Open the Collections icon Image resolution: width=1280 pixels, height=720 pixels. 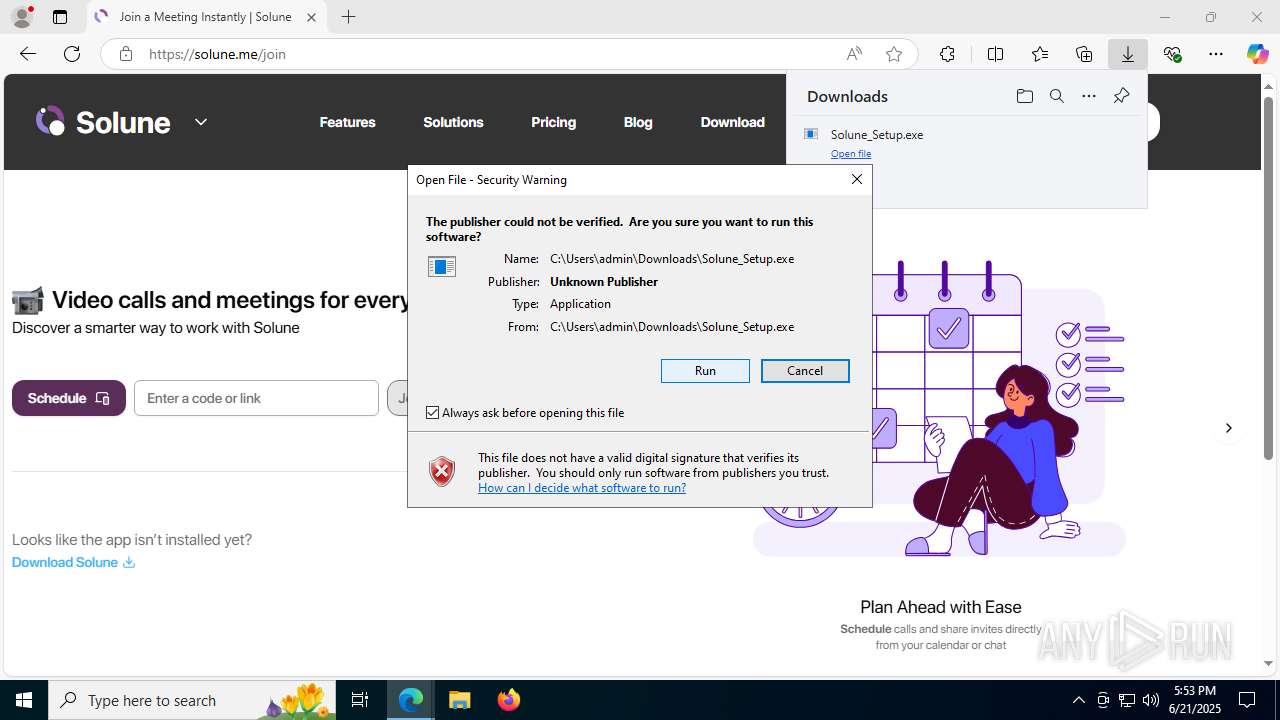point(1084,54)
